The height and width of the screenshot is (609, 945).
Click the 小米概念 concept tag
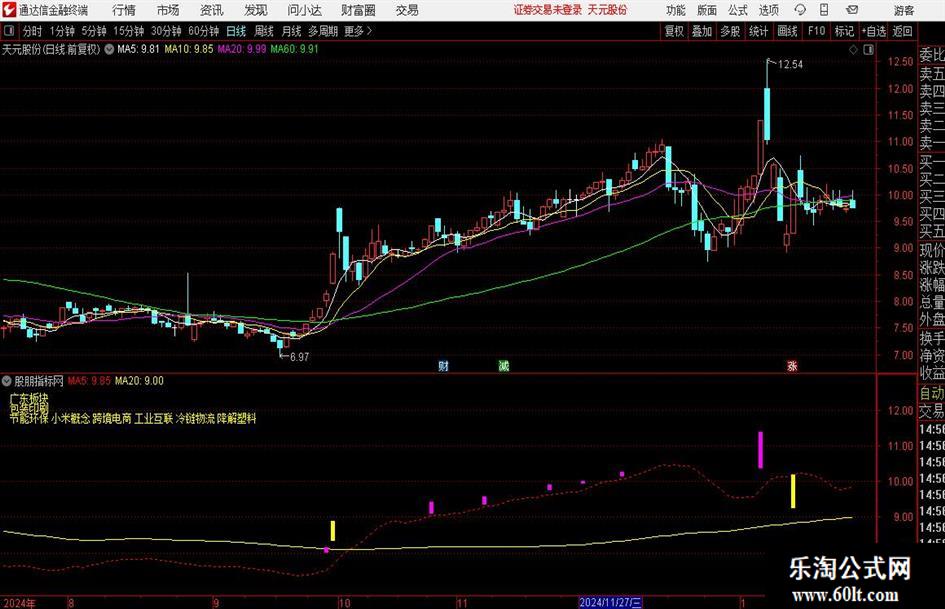71,418
